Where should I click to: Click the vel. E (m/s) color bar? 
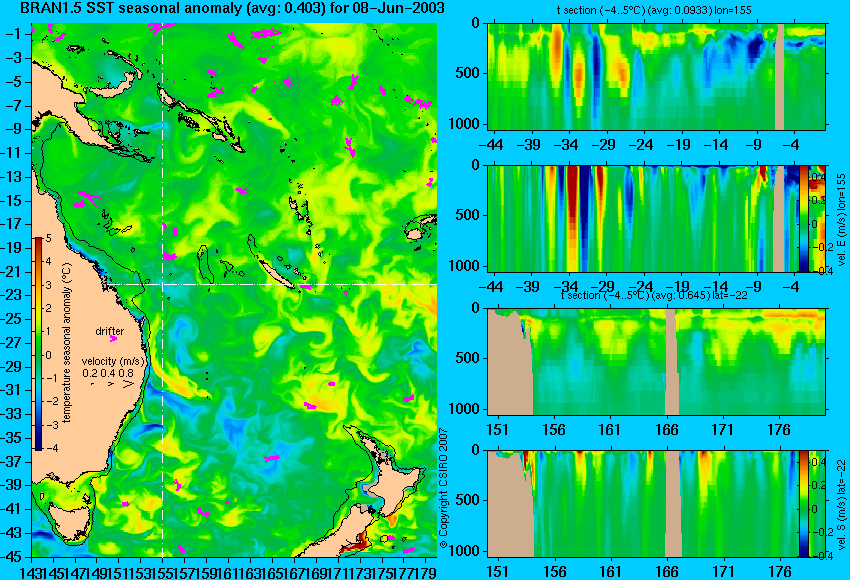[803, 218]
